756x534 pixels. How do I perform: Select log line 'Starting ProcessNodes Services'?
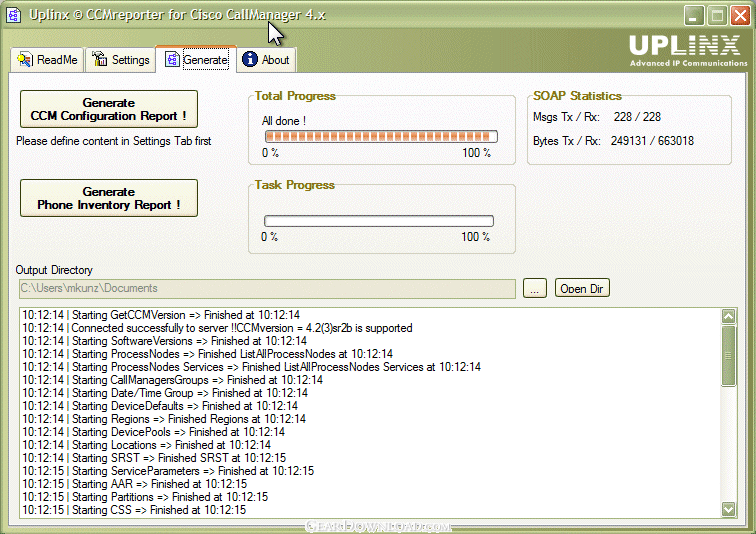click(x=251, y=367)
